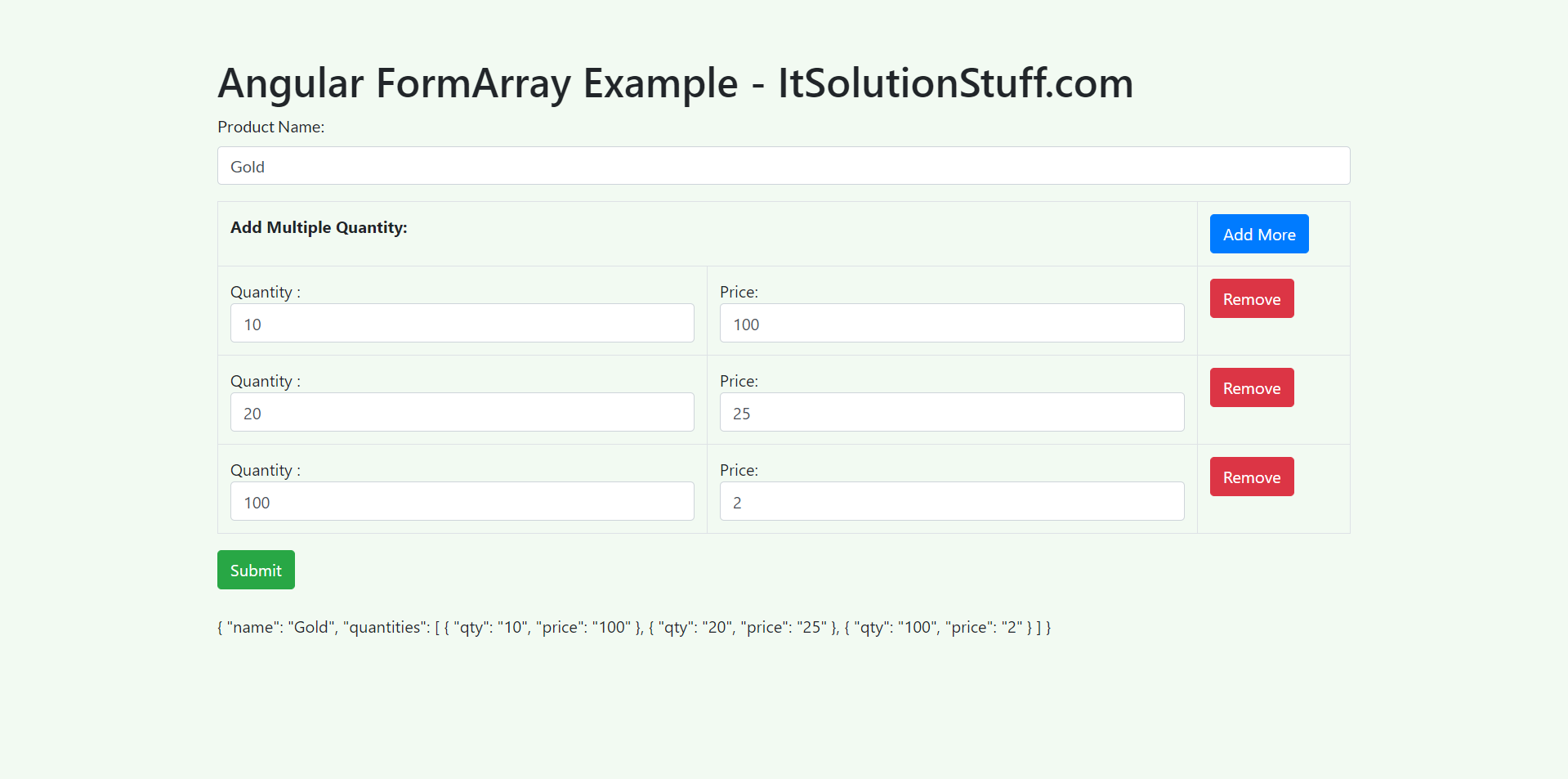
Task: Click the Quantity field with value 100
Action: click(x=462, y=501)
